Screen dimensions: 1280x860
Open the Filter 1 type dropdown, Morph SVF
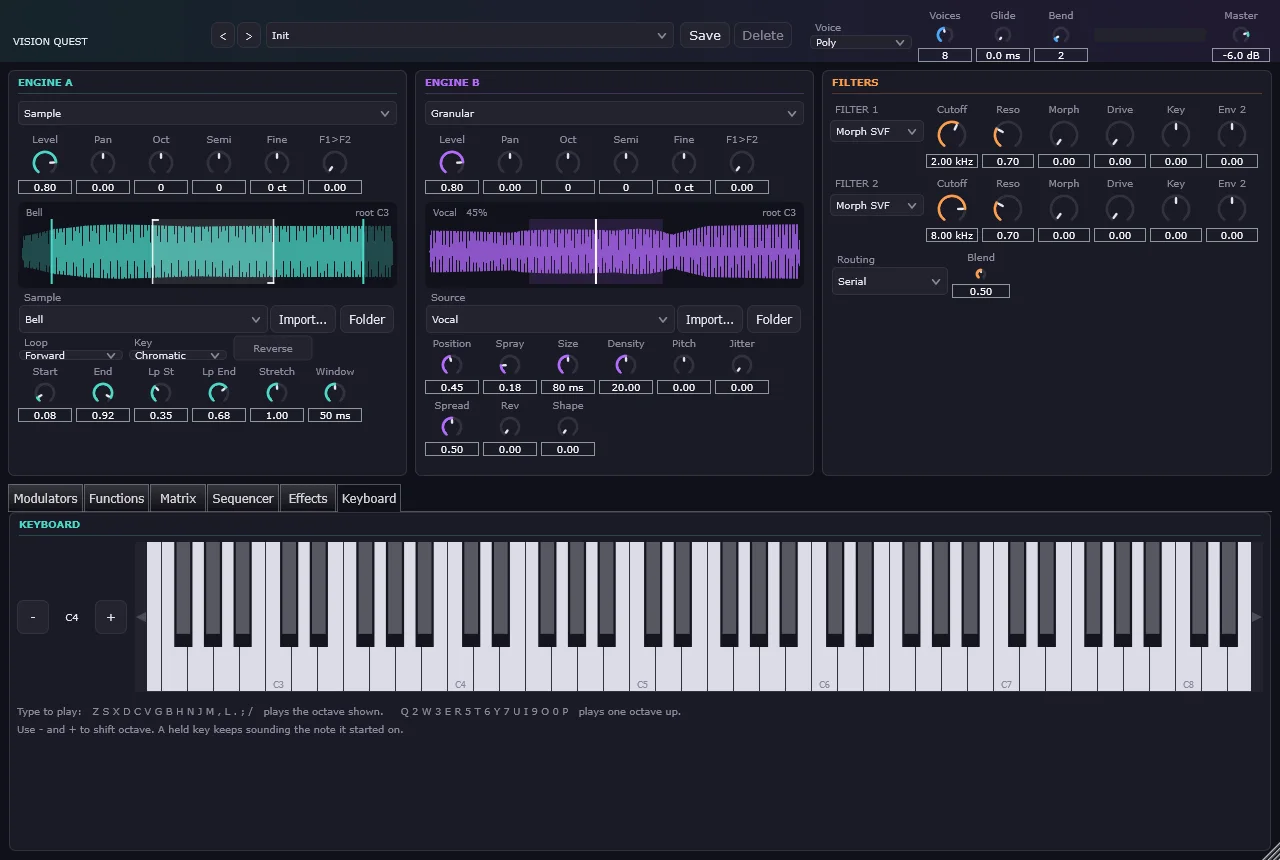point(877,131)
